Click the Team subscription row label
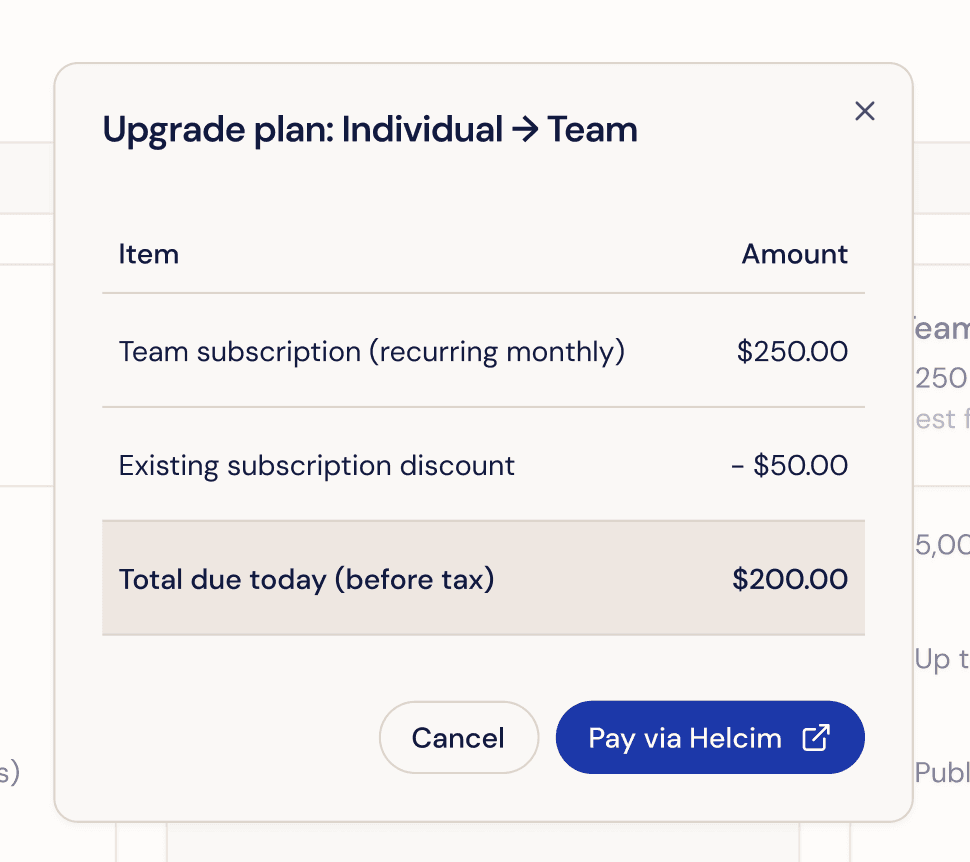 371,352
